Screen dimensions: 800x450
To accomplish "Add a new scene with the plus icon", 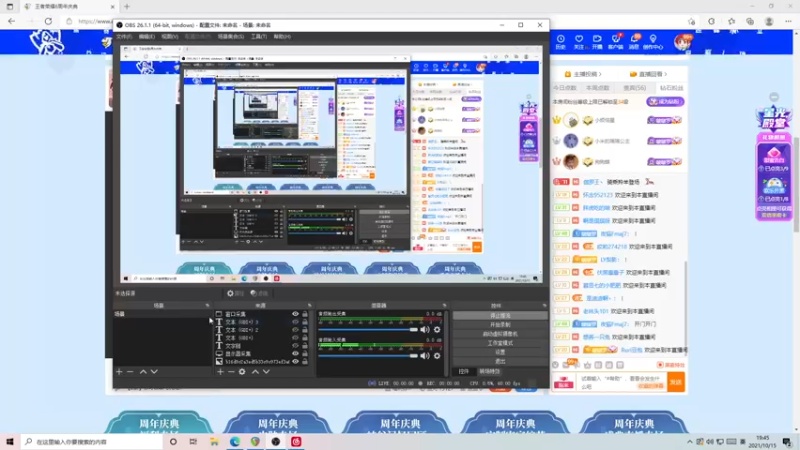I will 119,372.
